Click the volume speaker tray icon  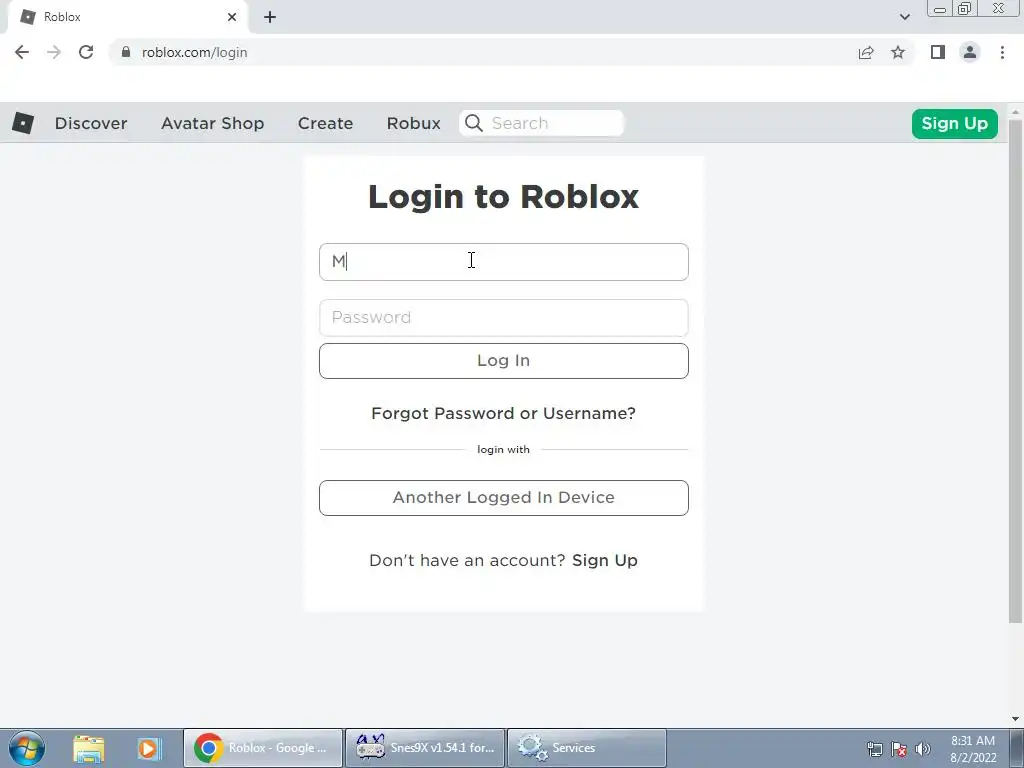pos(923,749)
